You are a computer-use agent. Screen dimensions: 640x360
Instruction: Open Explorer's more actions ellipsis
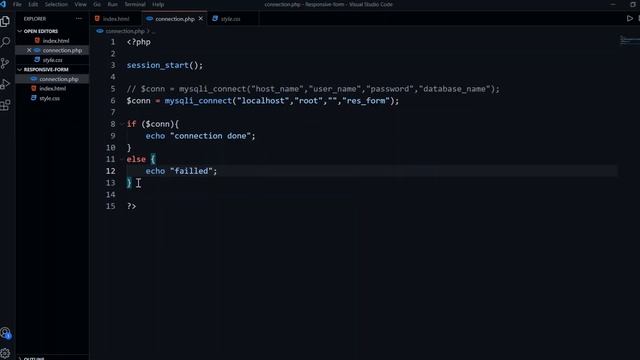(x=79, y=19)
